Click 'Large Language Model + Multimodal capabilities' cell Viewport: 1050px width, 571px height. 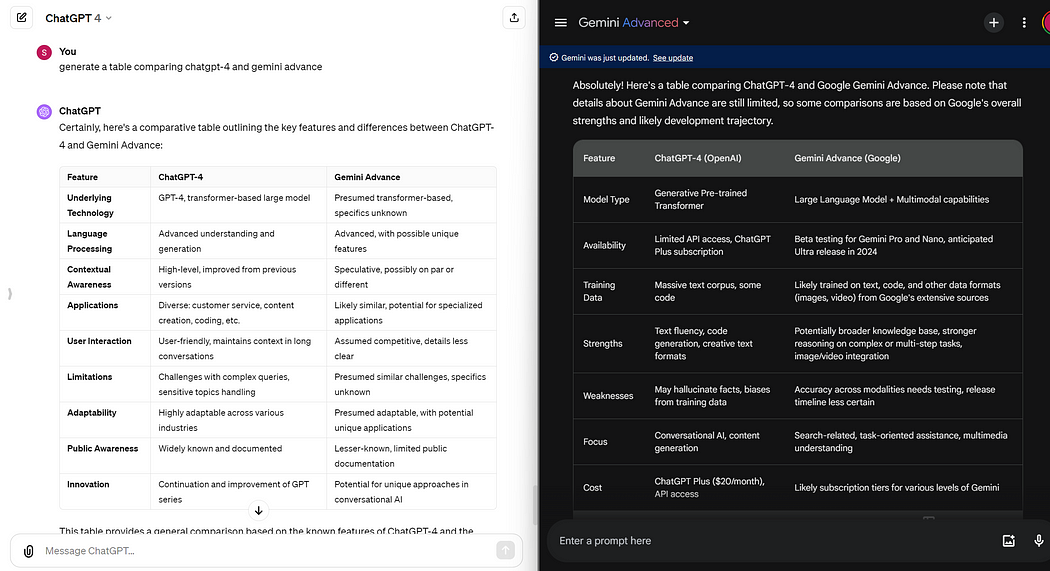pyautogui.click(x=891, y=199)
